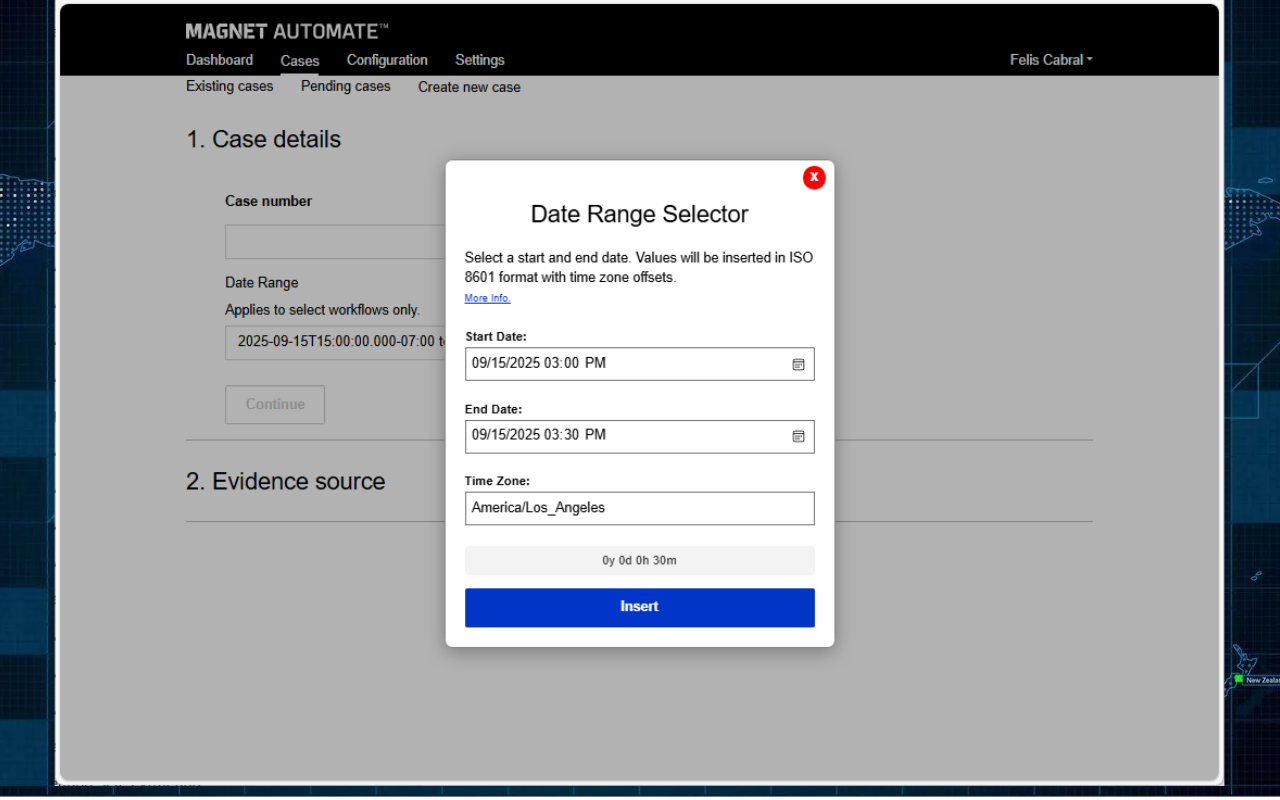This screenshot has width=1280, height=800.
Task: Click the Magnet Automate logo
Action: [287, 32]
